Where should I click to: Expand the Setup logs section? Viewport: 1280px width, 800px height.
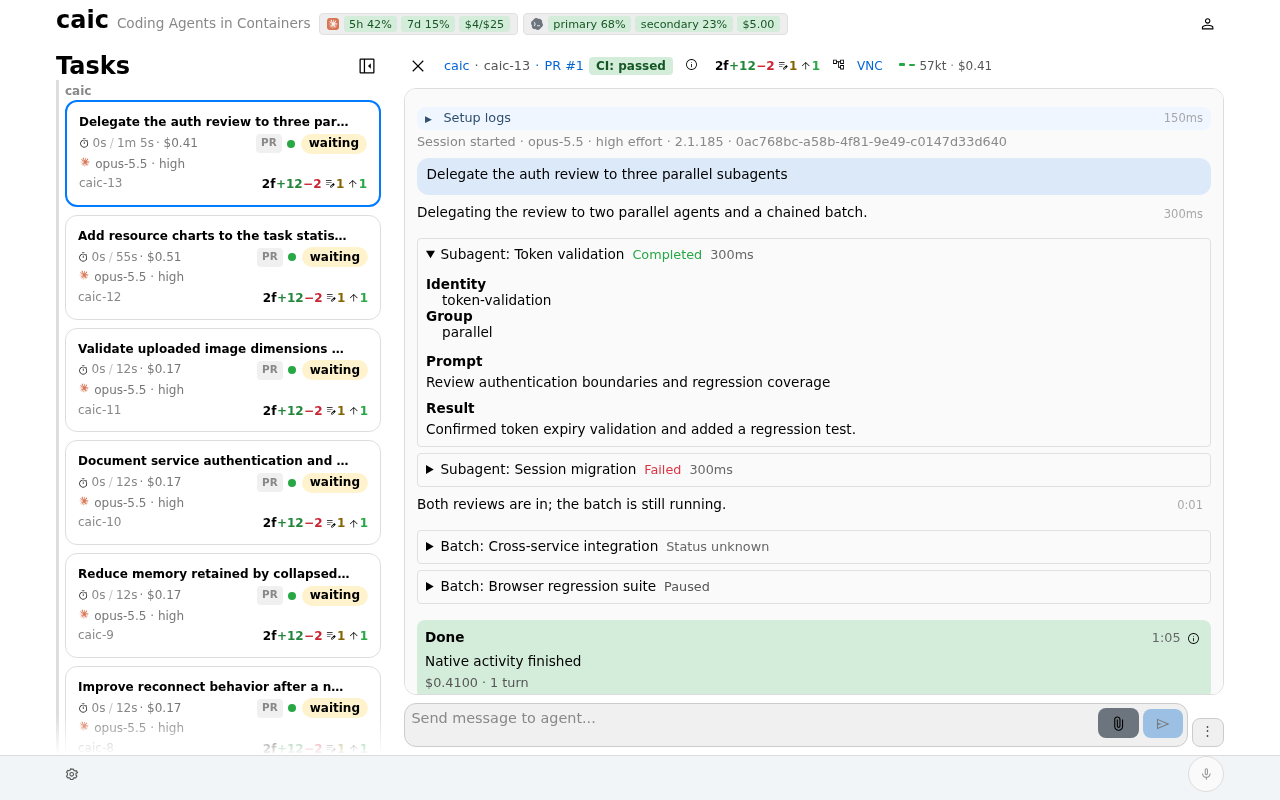point(813,118)
